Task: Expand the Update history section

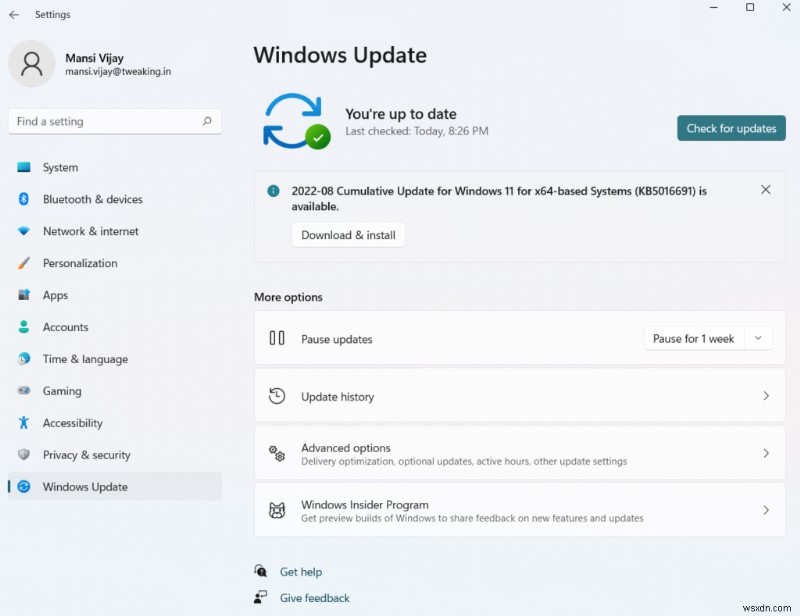Action: (520, 395)
